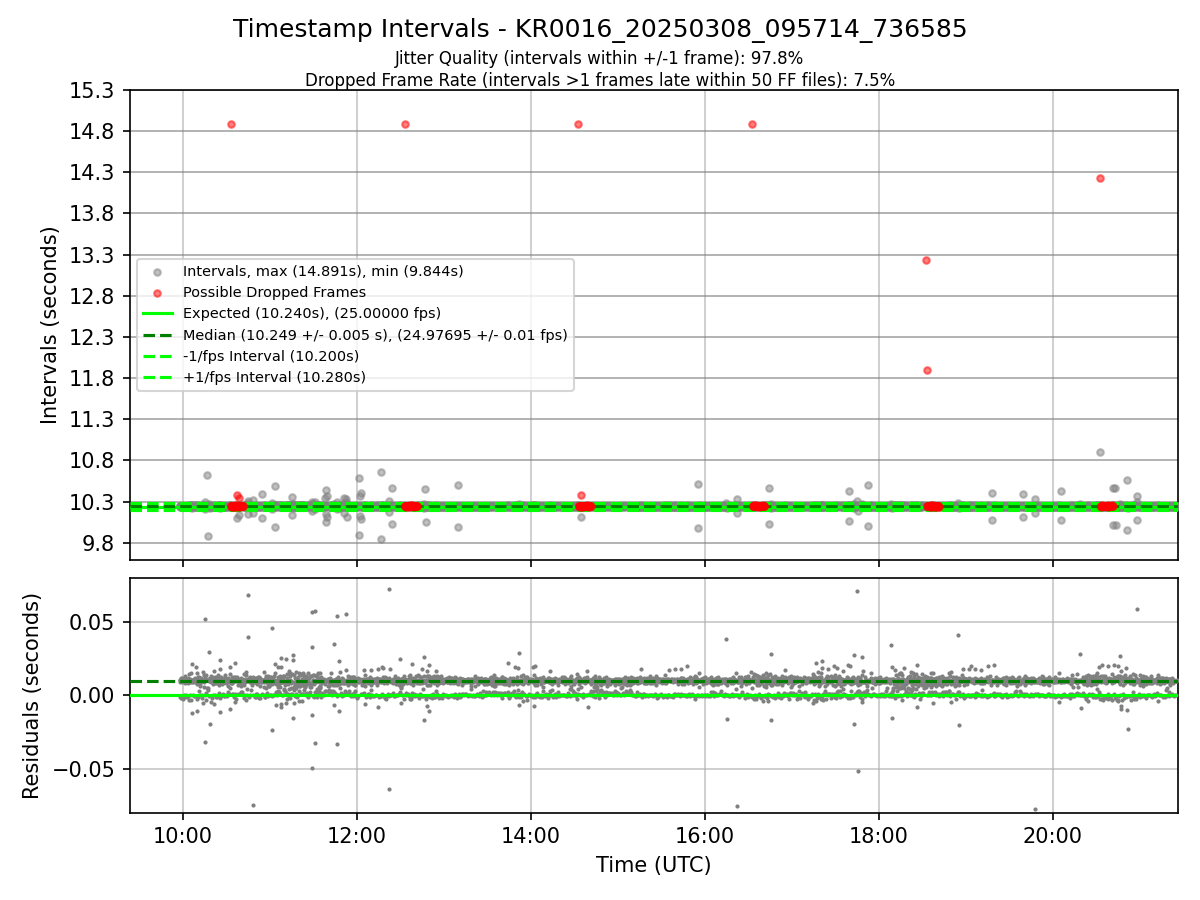Click legend entry 'Intervals, max (14.891s), min (9.844s)'

(x=323, y=271)
